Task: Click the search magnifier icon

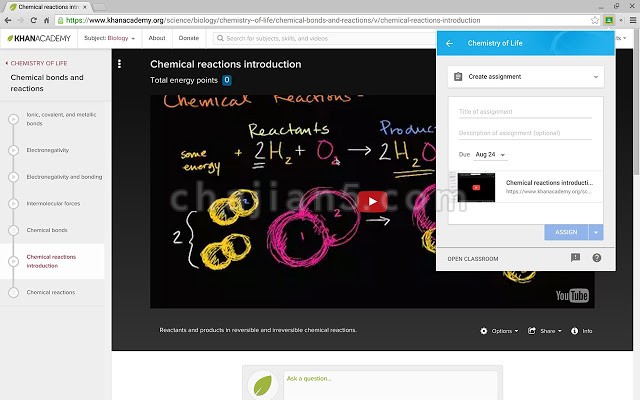Action: tap(220, 38)
